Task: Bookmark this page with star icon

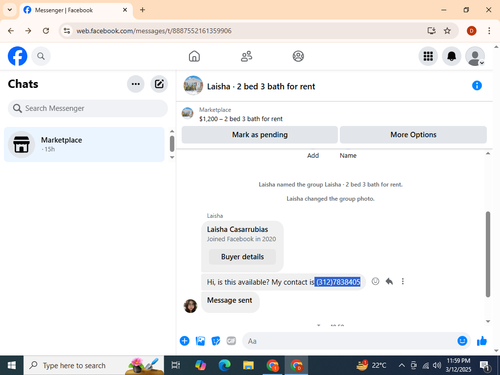Action: (447, 31)
